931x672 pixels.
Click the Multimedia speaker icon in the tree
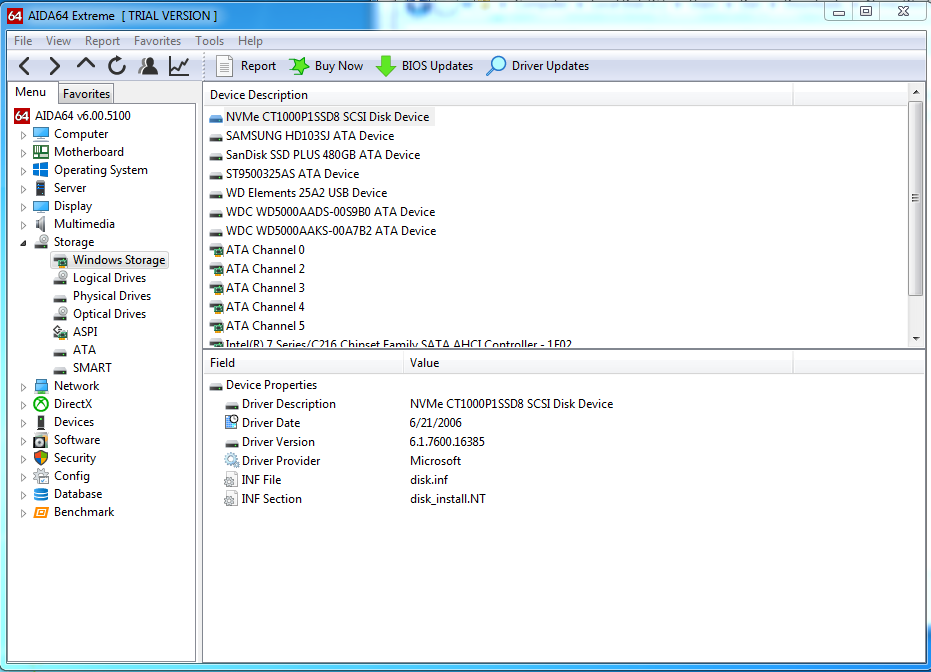41,224
